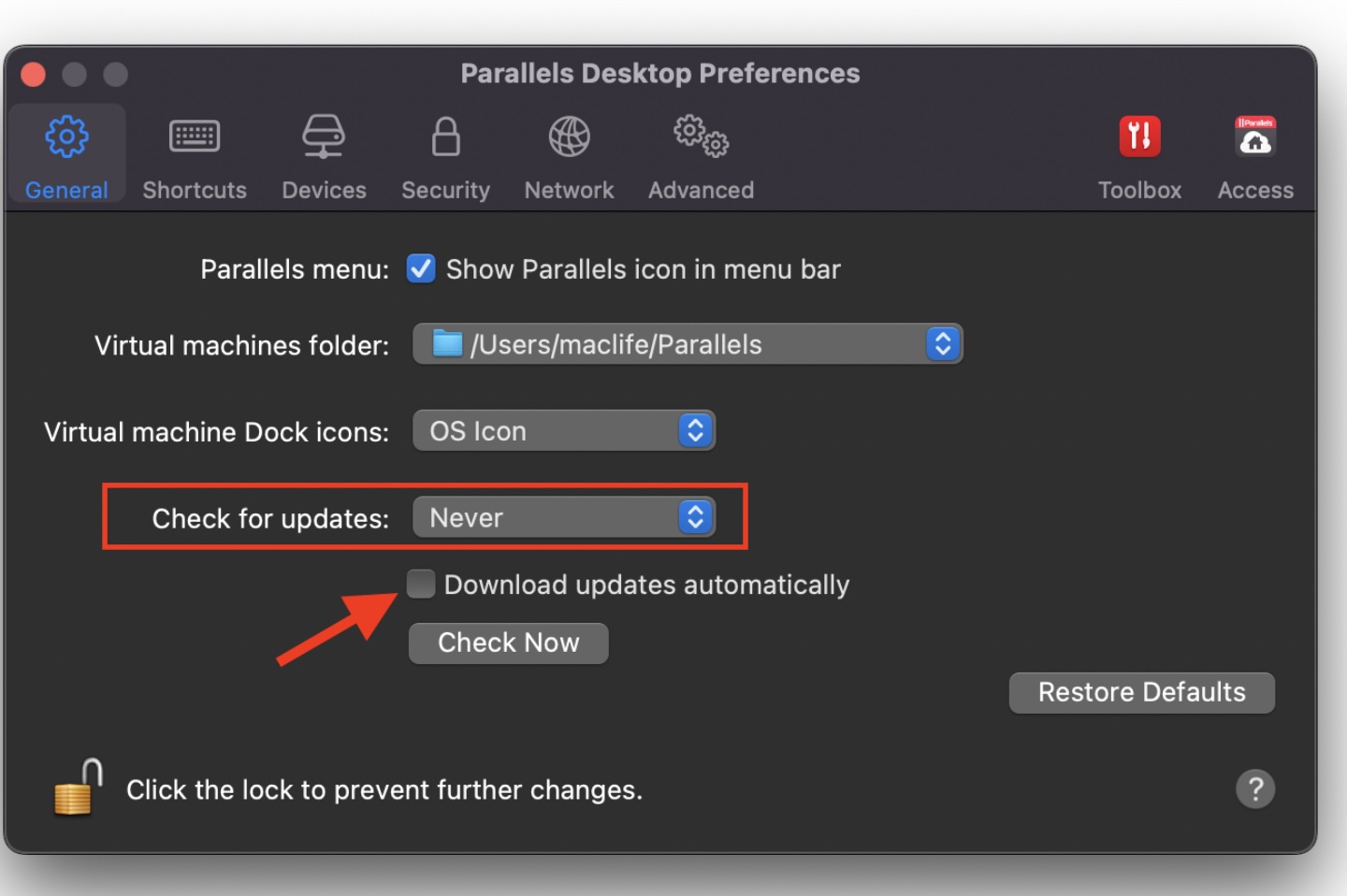Click the Restore Defaults button

[1141, 692]
